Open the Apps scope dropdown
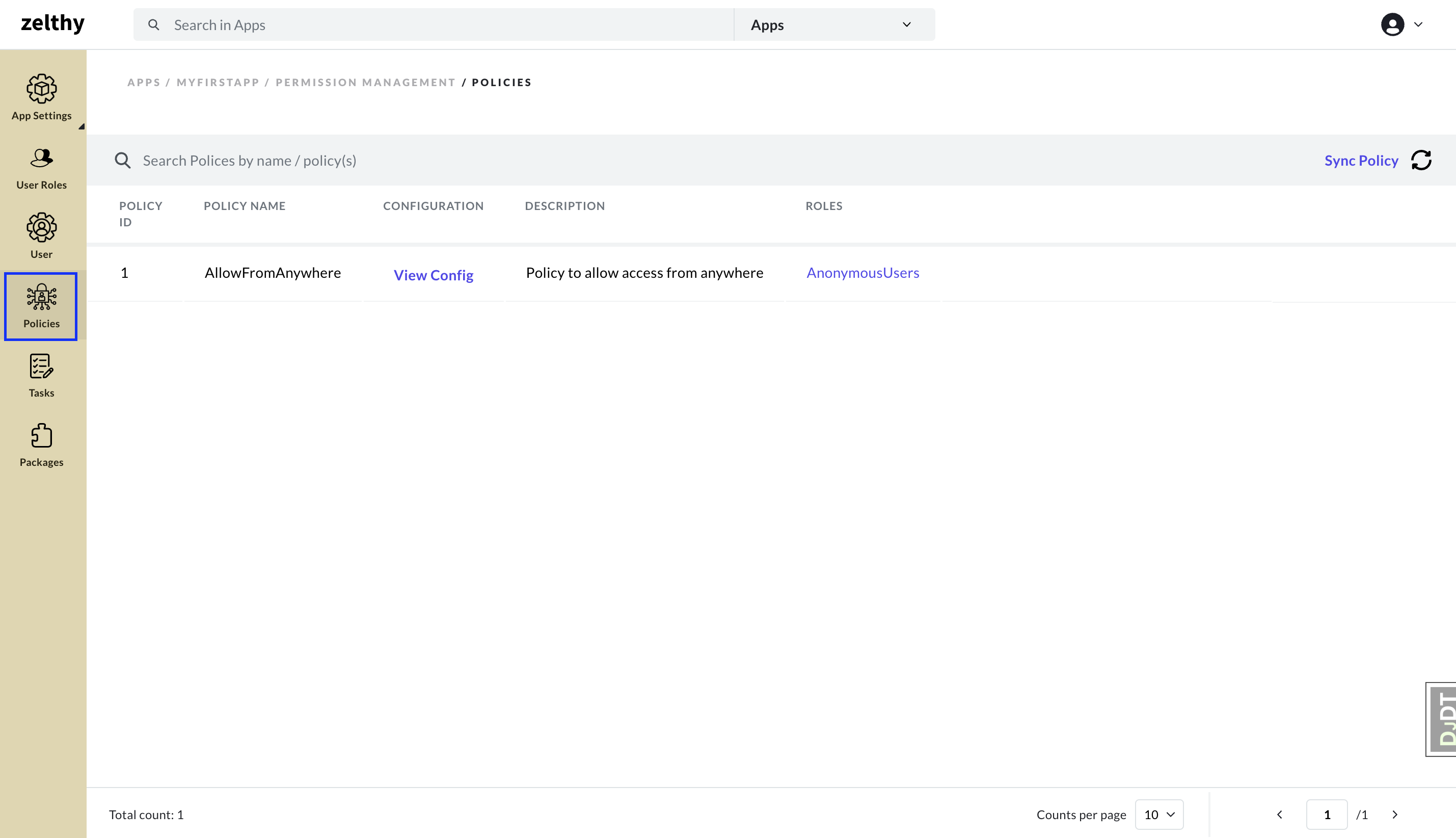 834,25
